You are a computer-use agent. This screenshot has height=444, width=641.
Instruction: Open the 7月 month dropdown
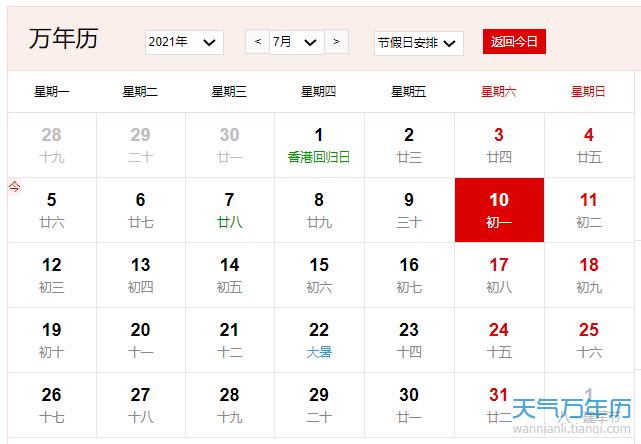point(296,42)
